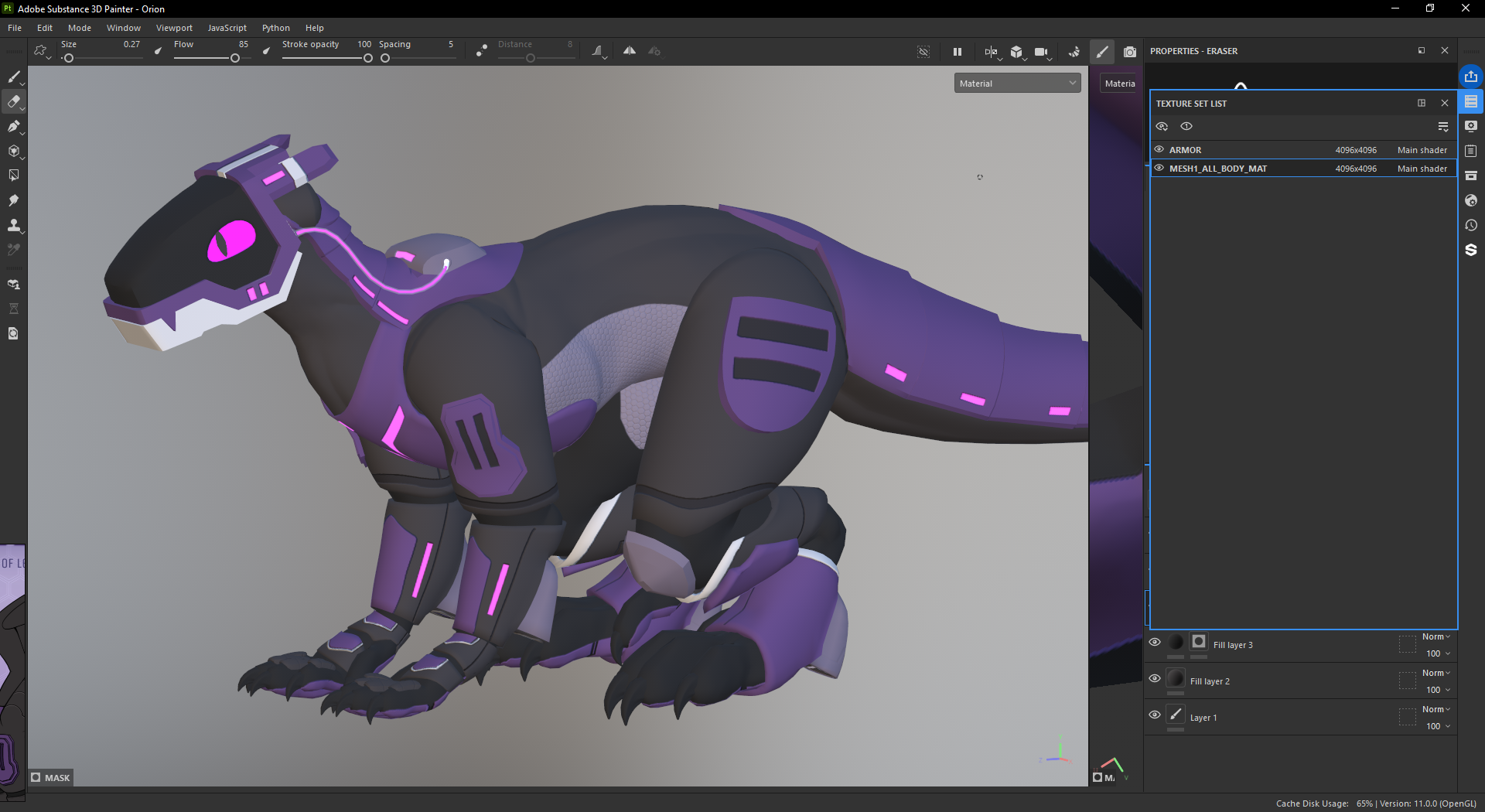Expand Fill layer 2 blend mode dropdown
The height and width of the screenshot is (812, 1485).
pos(1436,673)
